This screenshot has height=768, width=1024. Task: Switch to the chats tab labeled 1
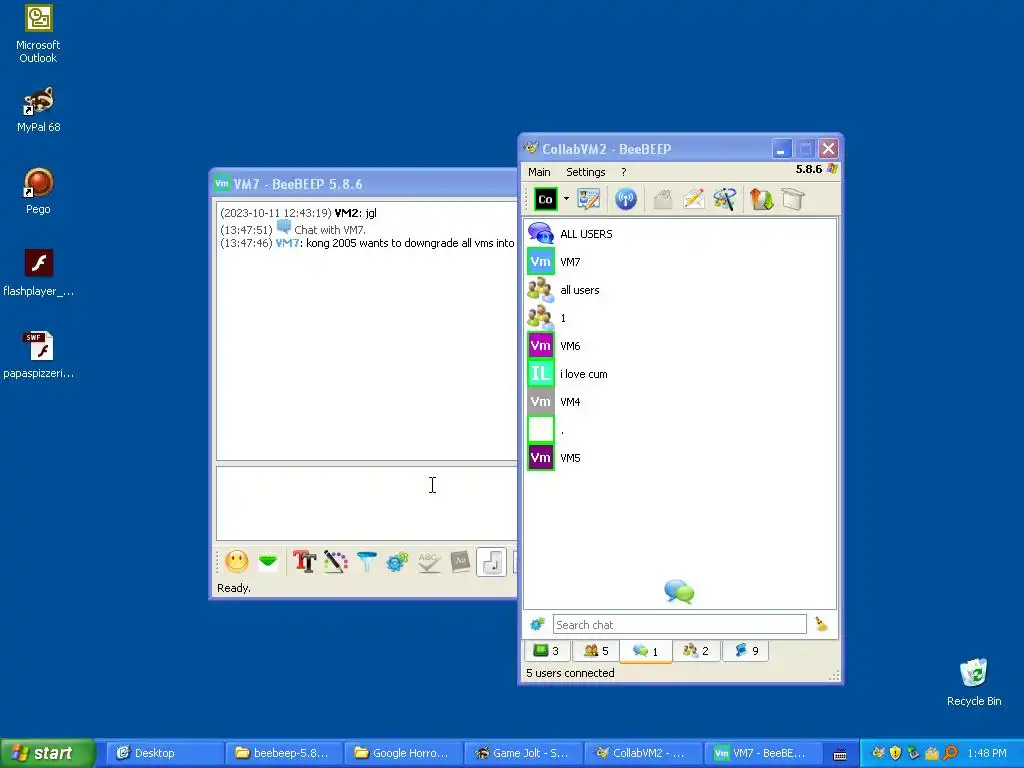point(645,651)
